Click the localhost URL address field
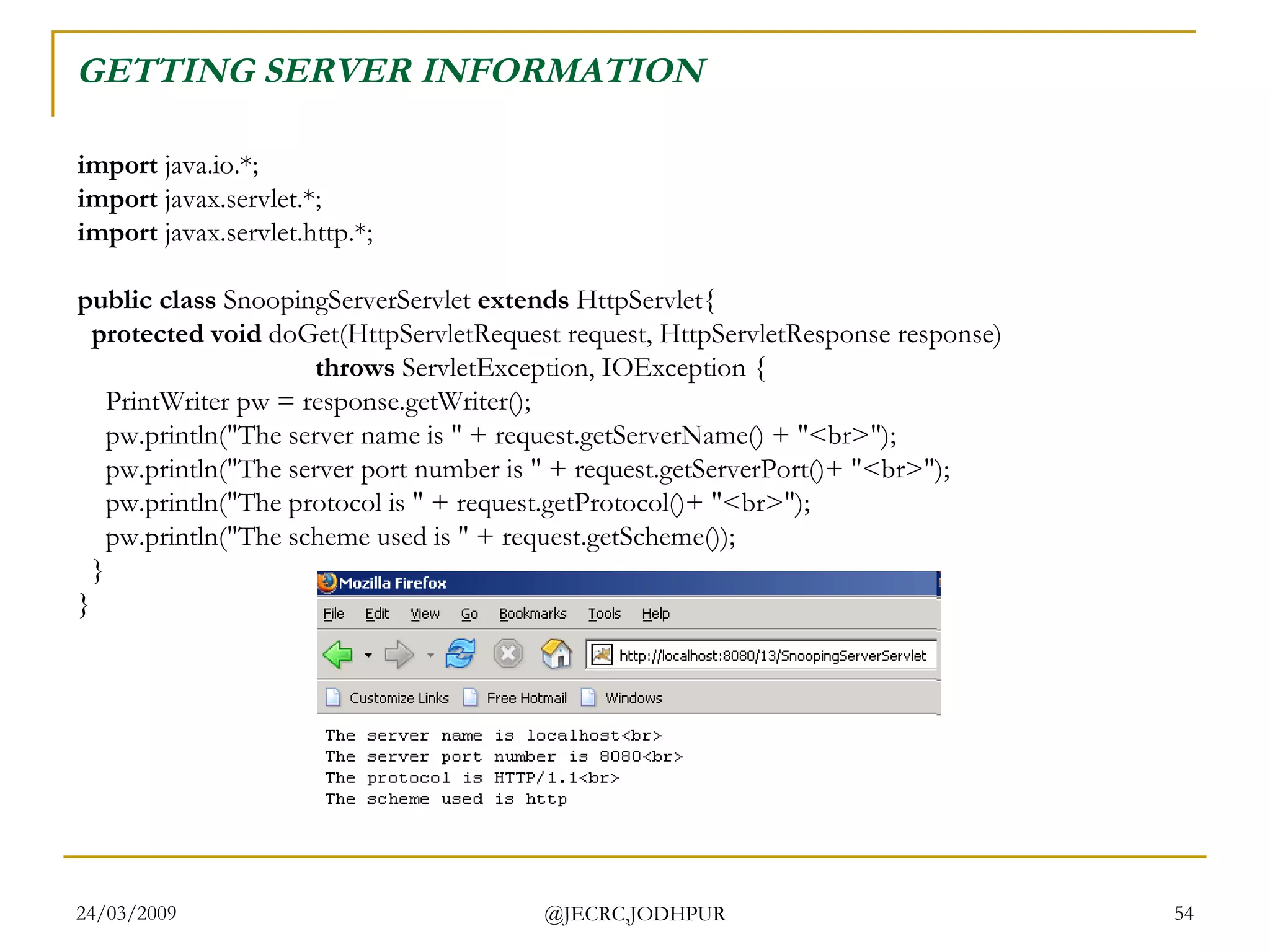Viewport: 1270px width, 952px height. [772, 656]
